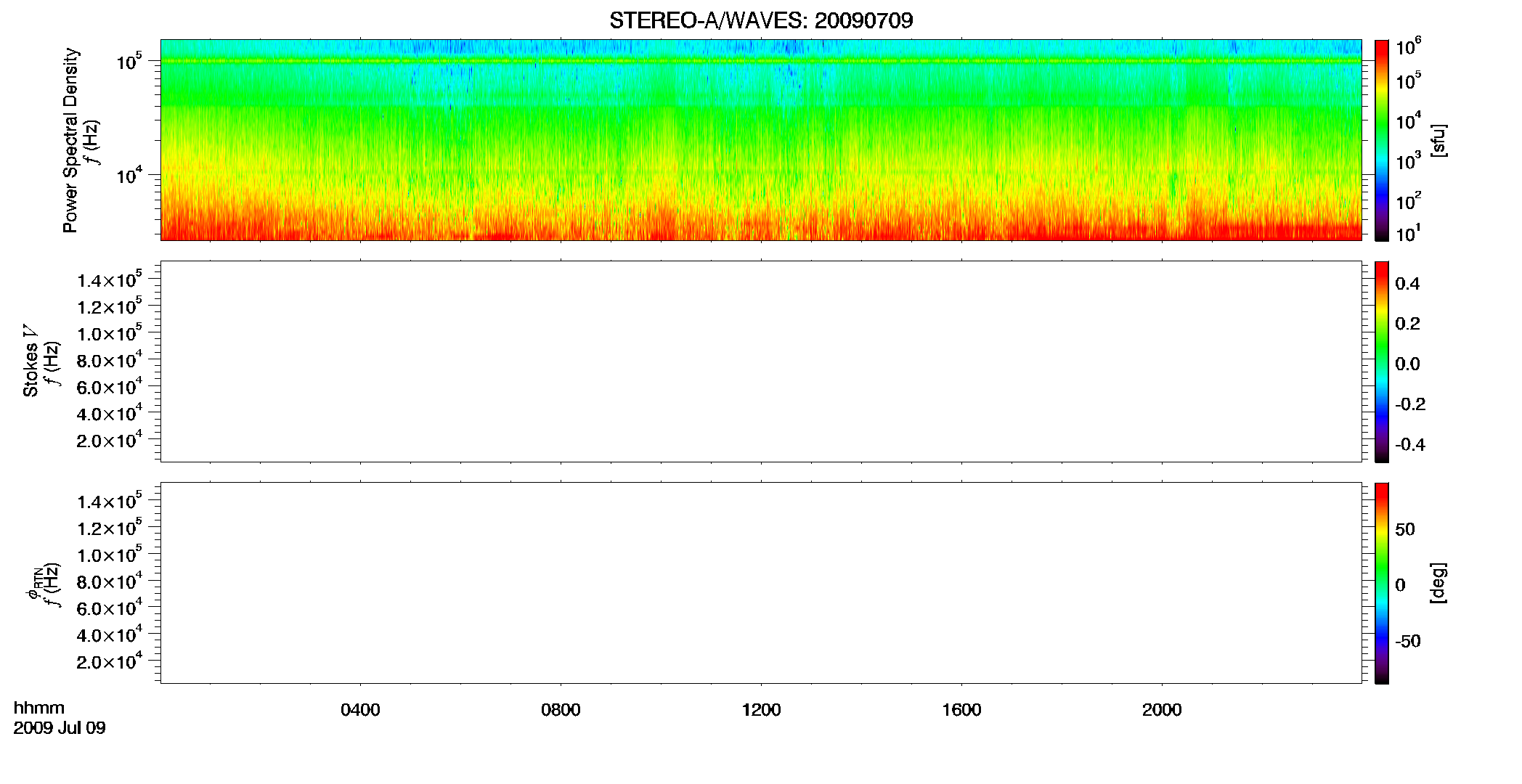
Task: Click the -0.4 Stokes colorbar value
Action: coord(1410,445)
